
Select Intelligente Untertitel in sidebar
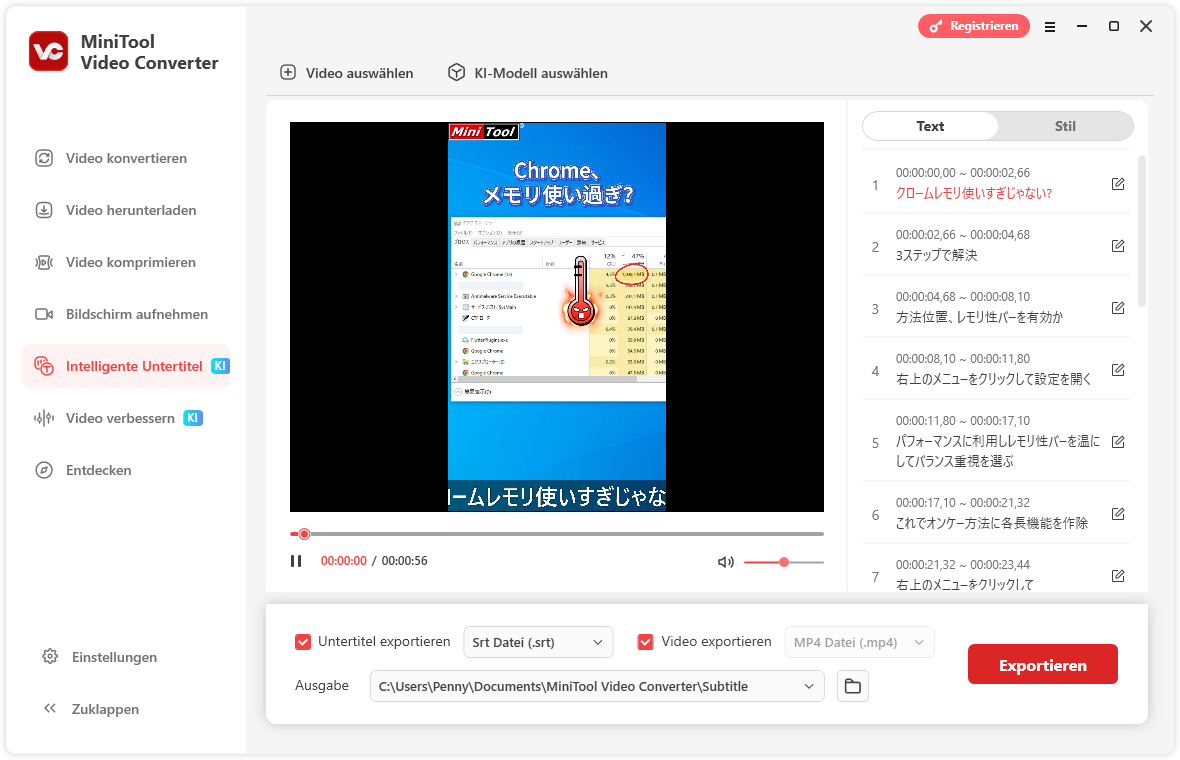[126, 366]
